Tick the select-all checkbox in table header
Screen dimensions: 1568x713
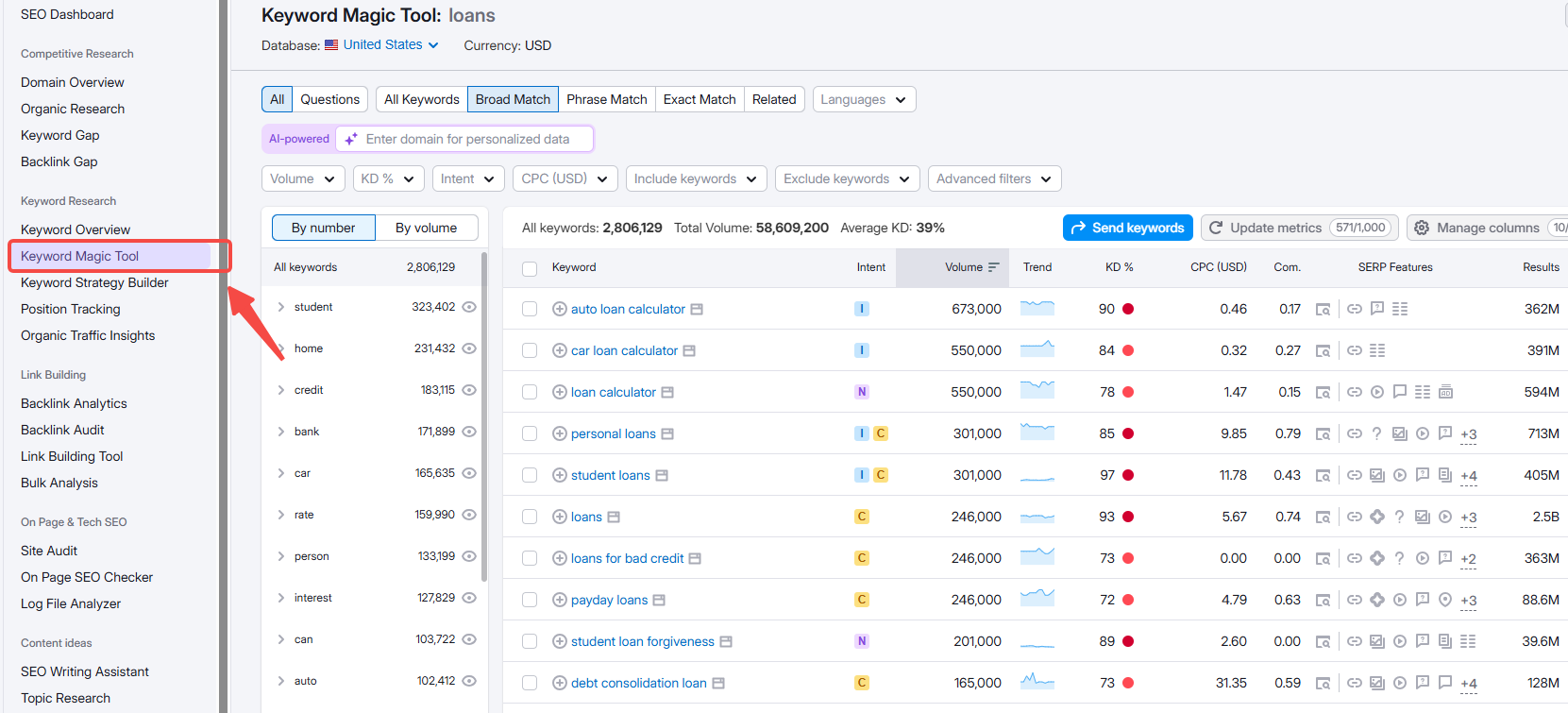(x=530, y=268)
